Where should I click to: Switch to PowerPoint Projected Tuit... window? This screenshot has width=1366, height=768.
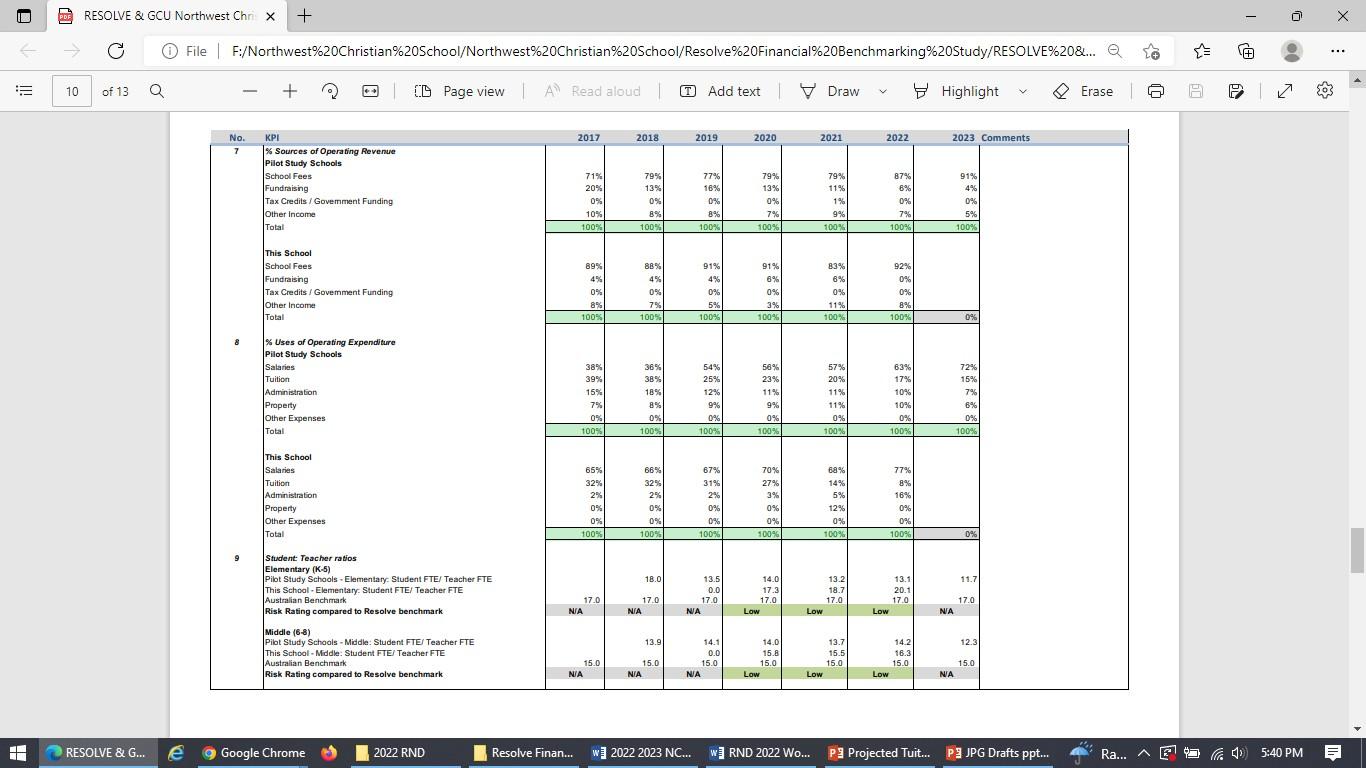point(878,753)
